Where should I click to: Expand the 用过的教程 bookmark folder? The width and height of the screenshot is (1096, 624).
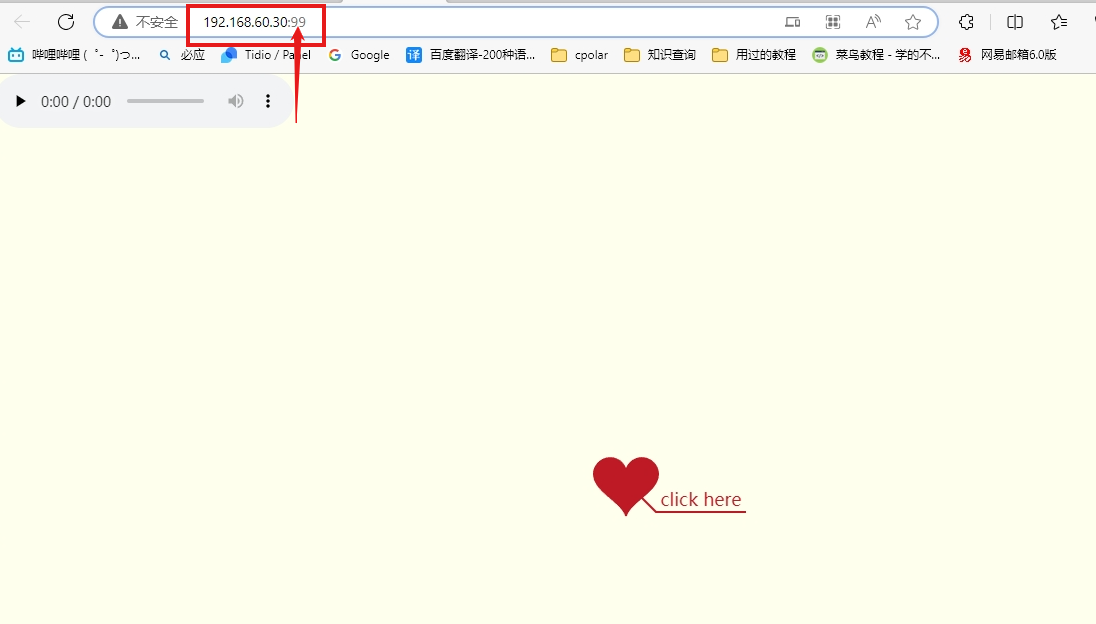(x=754, y=55)
